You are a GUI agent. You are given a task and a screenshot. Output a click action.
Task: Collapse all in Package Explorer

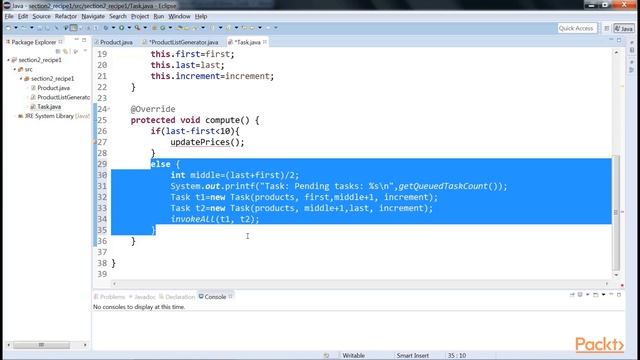(x=58, y=51)
